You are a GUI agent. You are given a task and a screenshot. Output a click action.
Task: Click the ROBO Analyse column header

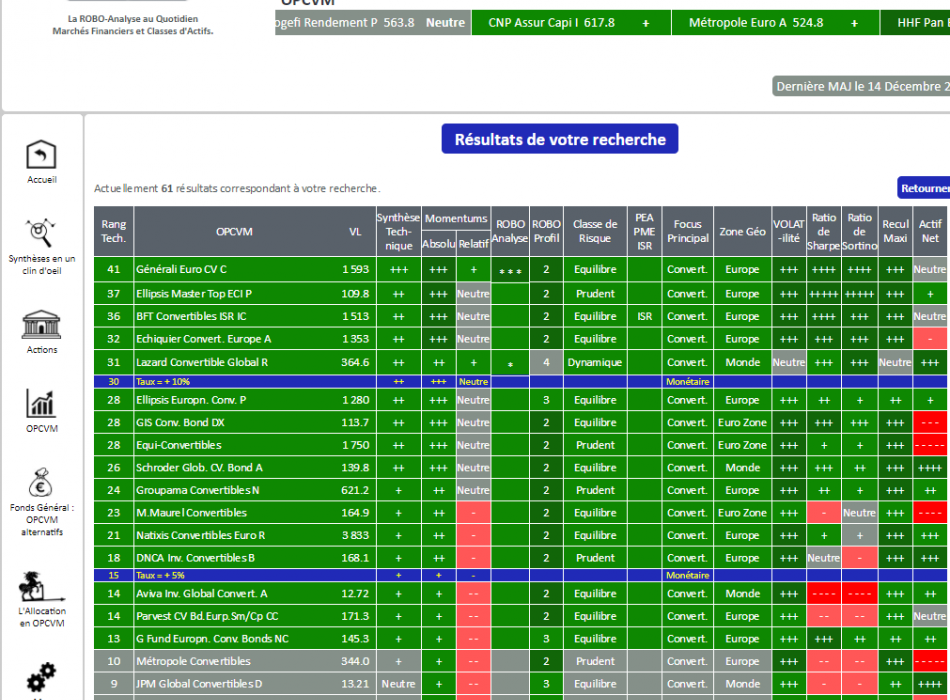[510, 232]
